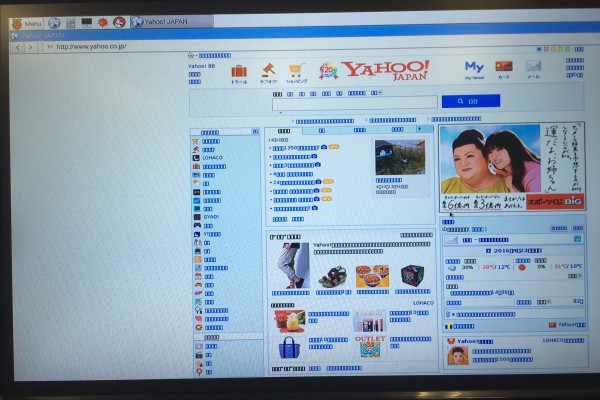Click the suitcase travel icon in sidebar
Image resolution: width=600 pixels, height=400 pixels.
196,167
